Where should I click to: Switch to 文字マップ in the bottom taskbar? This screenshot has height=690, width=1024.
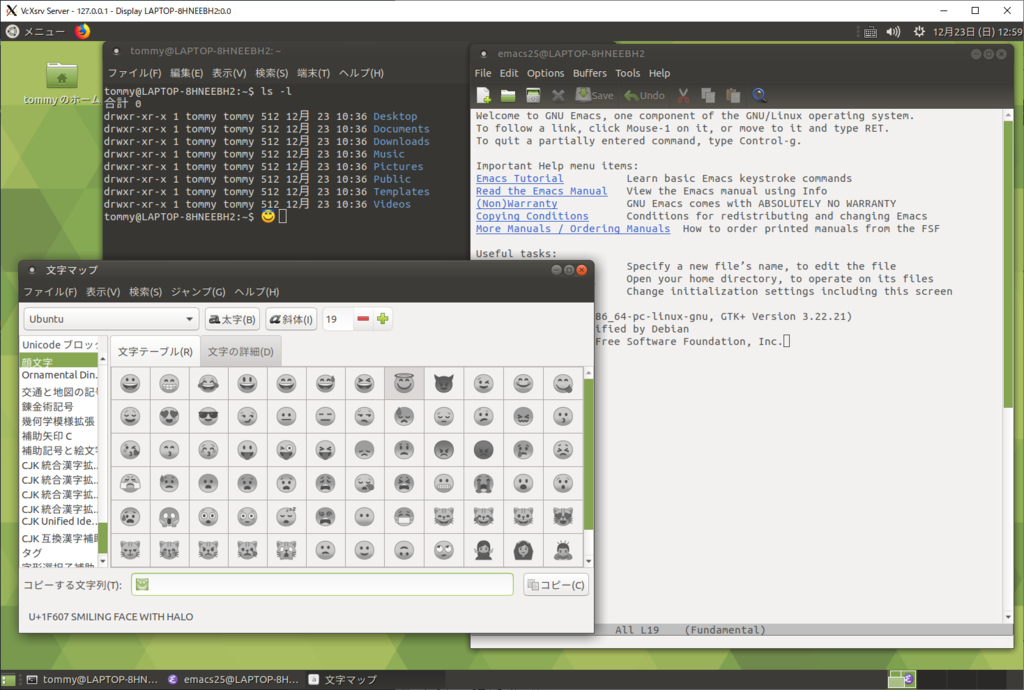343,680
